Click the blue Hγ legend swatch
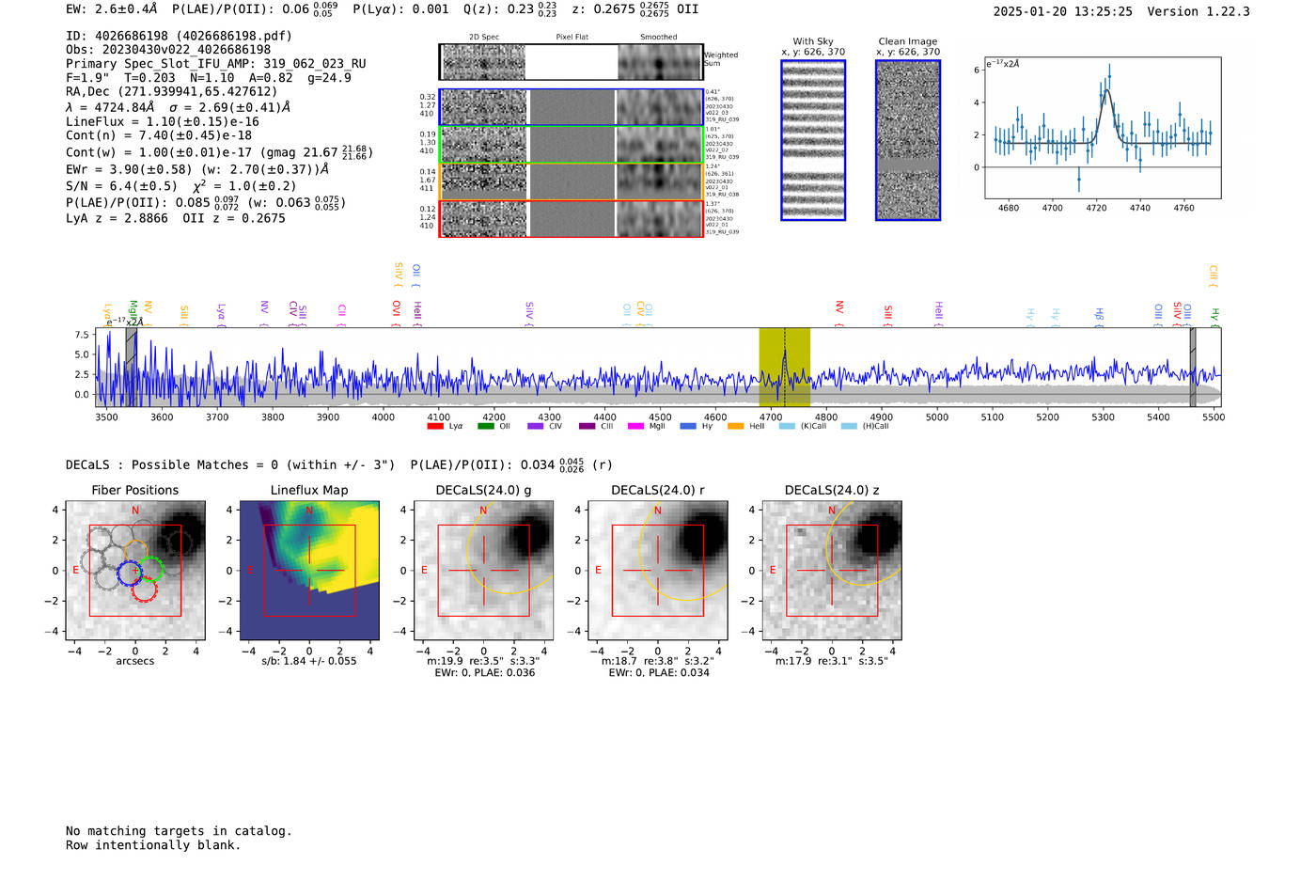 coord(687,427)
